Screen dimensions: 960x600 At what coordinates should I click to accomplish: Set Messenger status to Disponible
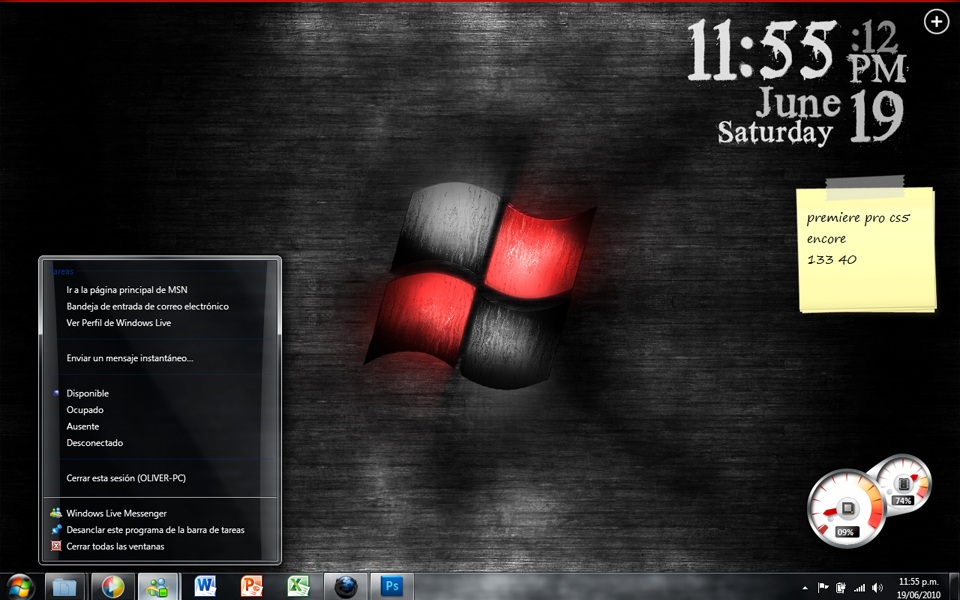(86, 393)
